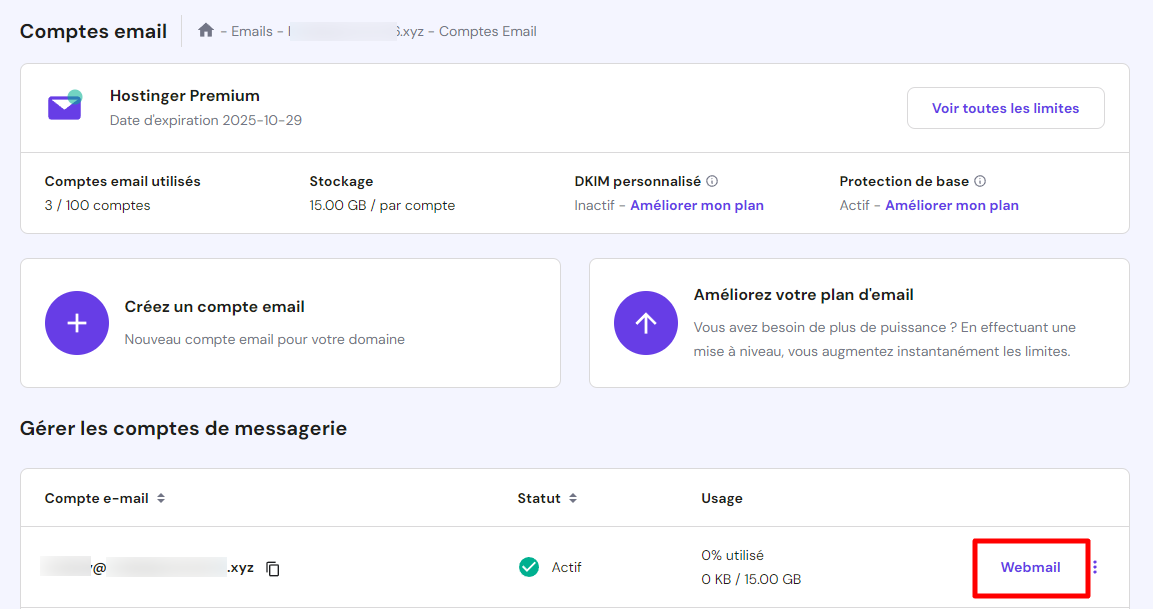
Task: Click the info icon next to DKIM personnalisé
Action: click(710, 180)
